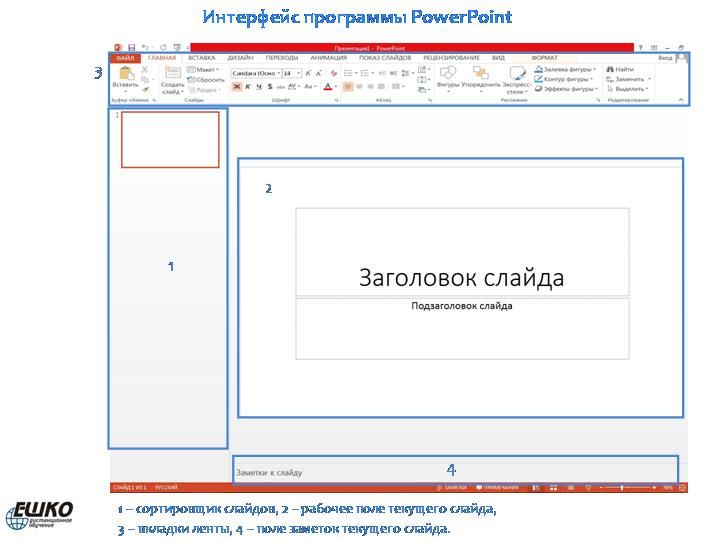Switch to Slide Sorter view icon
This screenshot has height=540, width=720.
553,488
